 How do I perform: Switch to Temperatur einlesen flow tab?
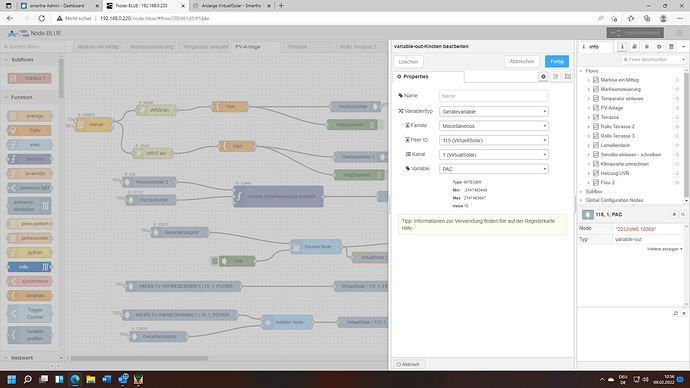tap(205, 47)
